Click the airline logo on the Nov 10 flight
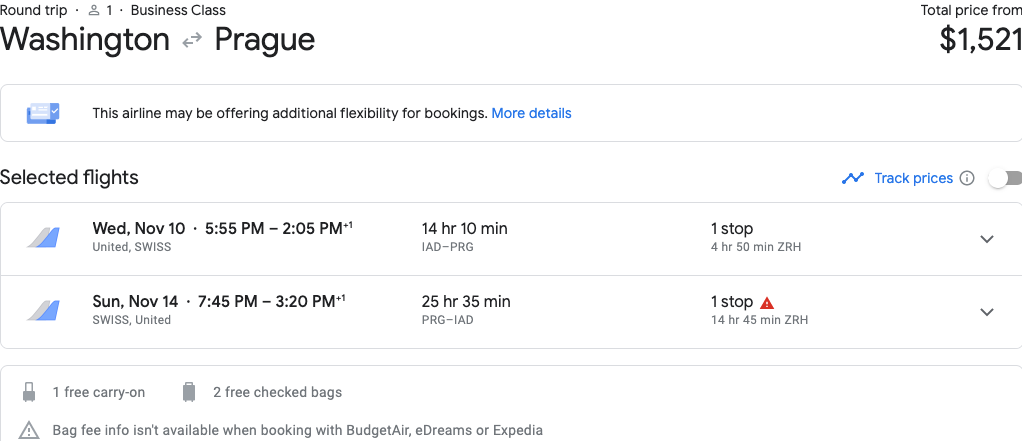The width and height of the screenshot is (1022, 441). pos(43,238)
